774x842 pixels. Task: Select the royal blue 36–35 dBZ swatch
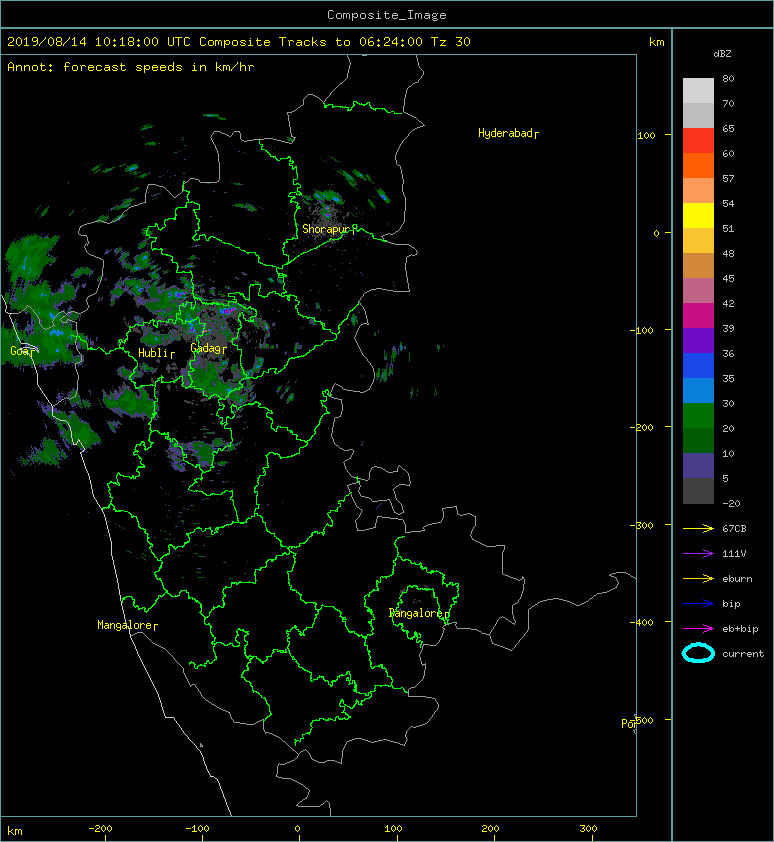[x=698, y=365]
